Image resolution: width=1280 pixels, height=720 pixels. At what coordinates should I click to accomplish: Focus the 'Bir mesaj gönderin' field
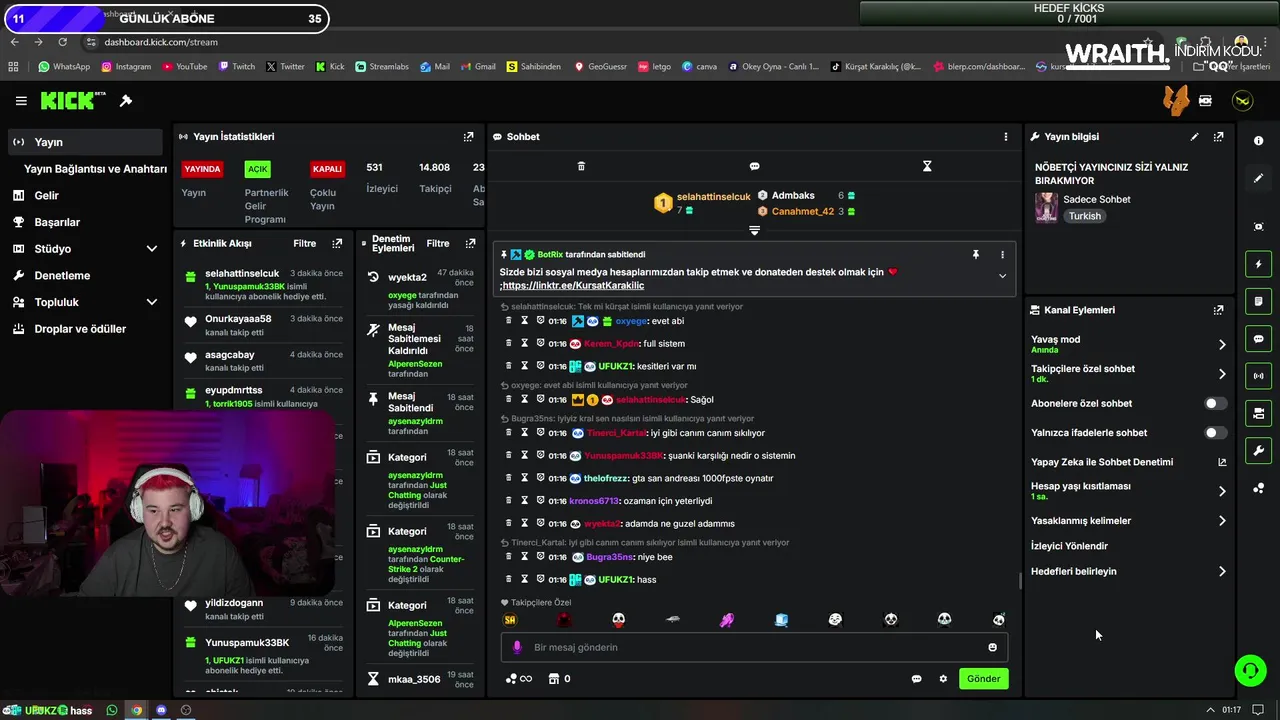(x=754, y=647)
